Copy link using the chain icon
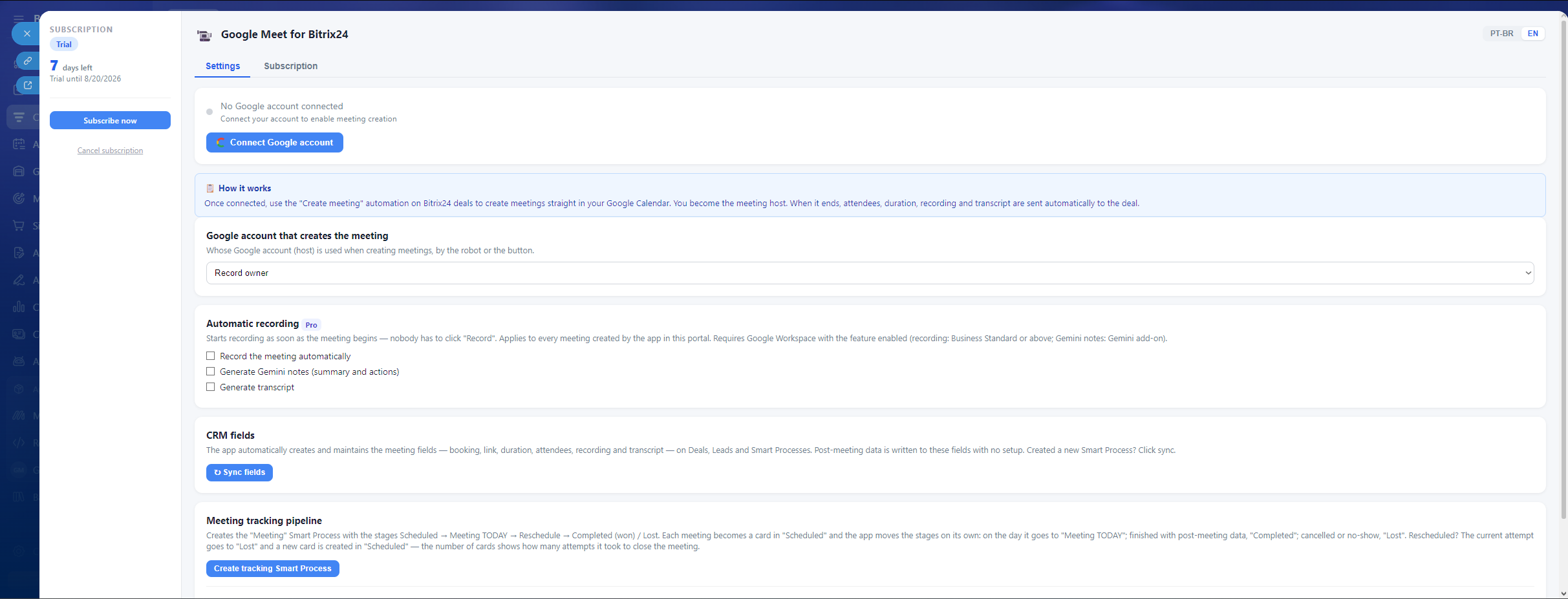This screenshot has height=599, width=1568. (x=28, y=61)
